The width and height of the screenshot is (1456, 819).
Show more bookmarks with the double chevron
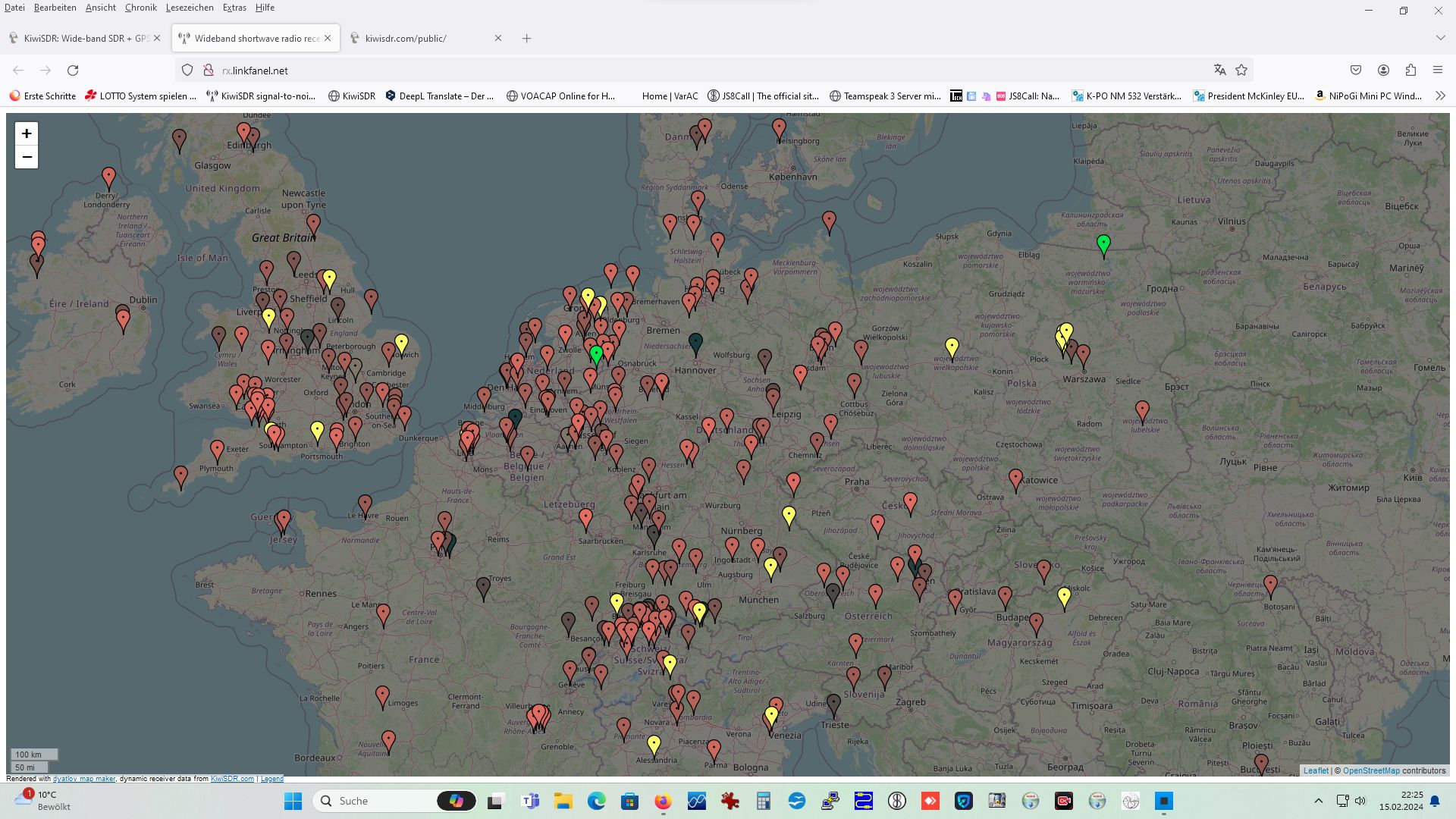[1440, 96]
